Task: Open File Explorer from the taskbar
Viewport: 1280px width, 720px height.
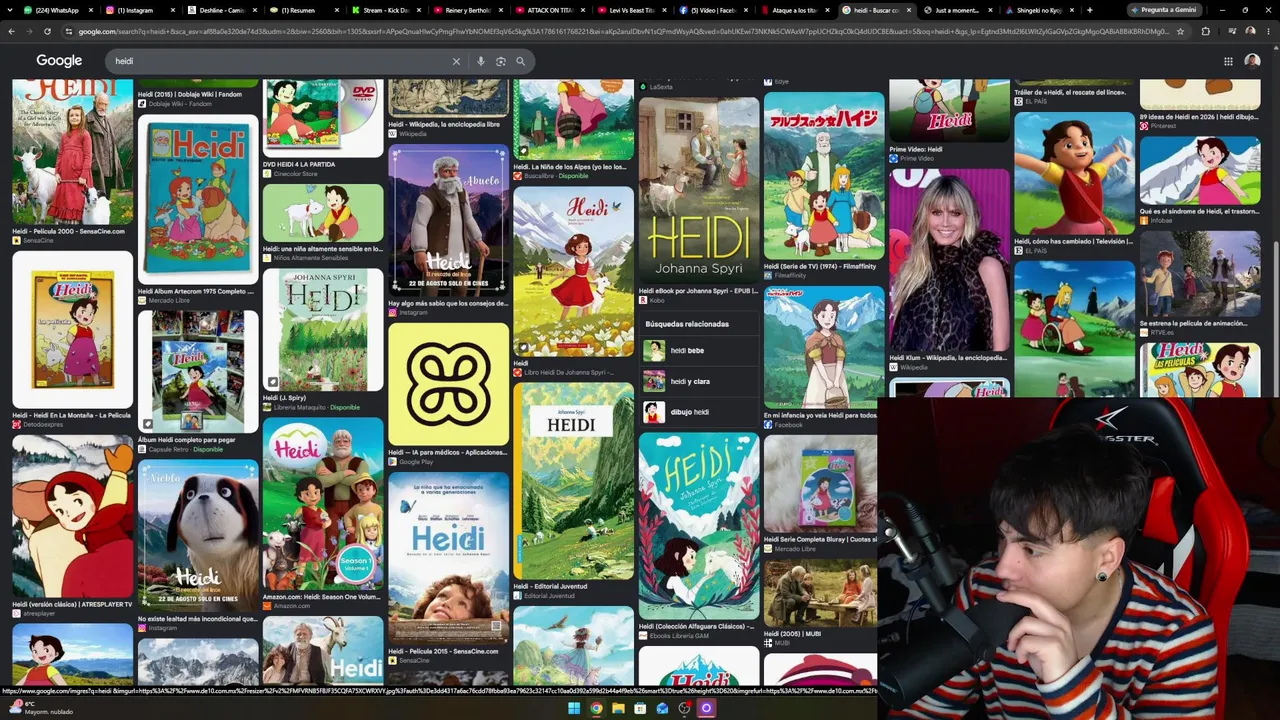Action: [x=618, y=708]
